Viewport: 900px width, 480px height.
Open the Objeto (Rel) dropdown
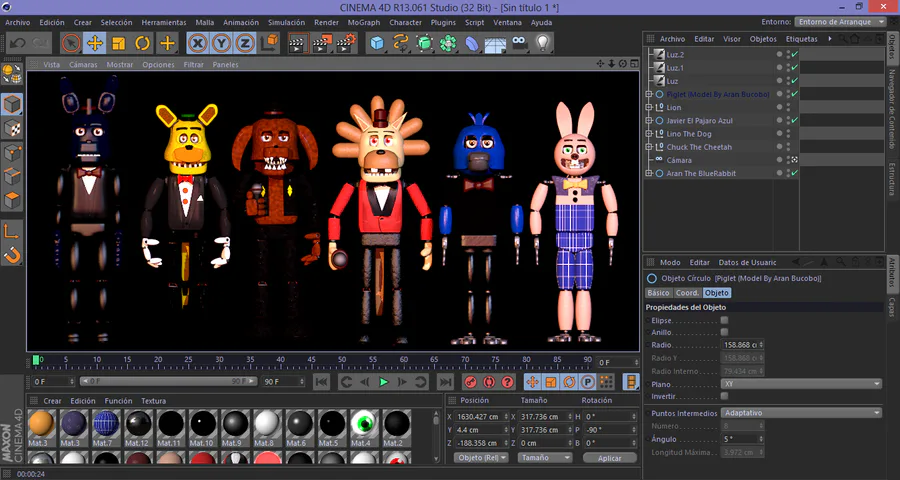pos(481,458)
